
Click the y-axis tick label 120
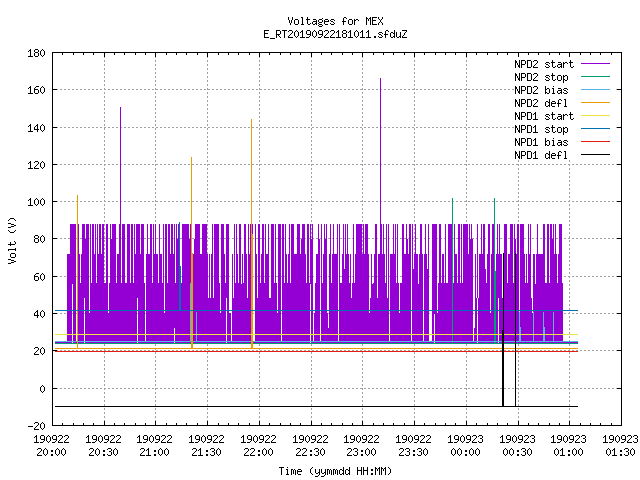[x=36, y=165]
